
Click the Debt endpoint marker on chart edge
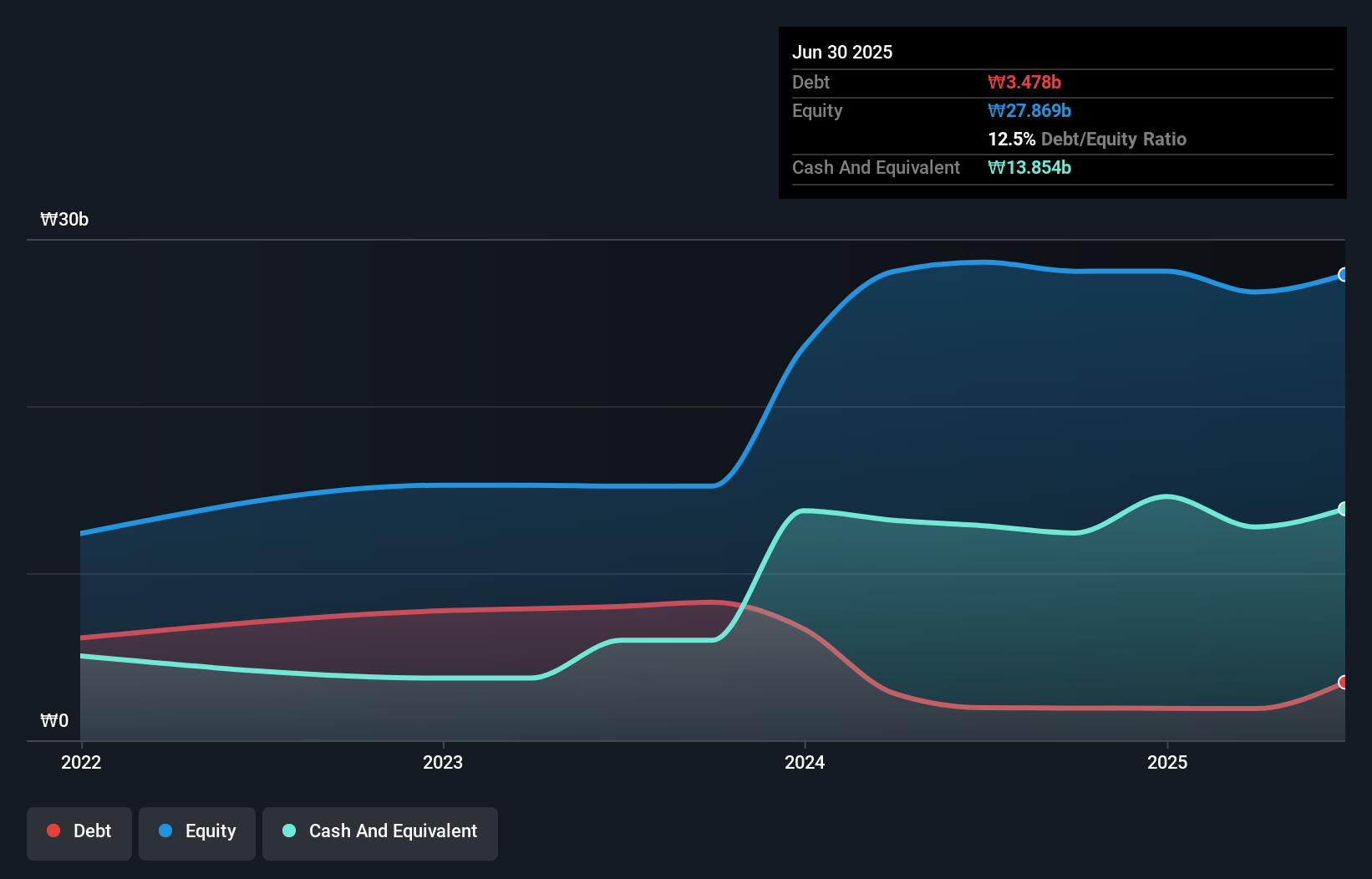point(1344,683)
